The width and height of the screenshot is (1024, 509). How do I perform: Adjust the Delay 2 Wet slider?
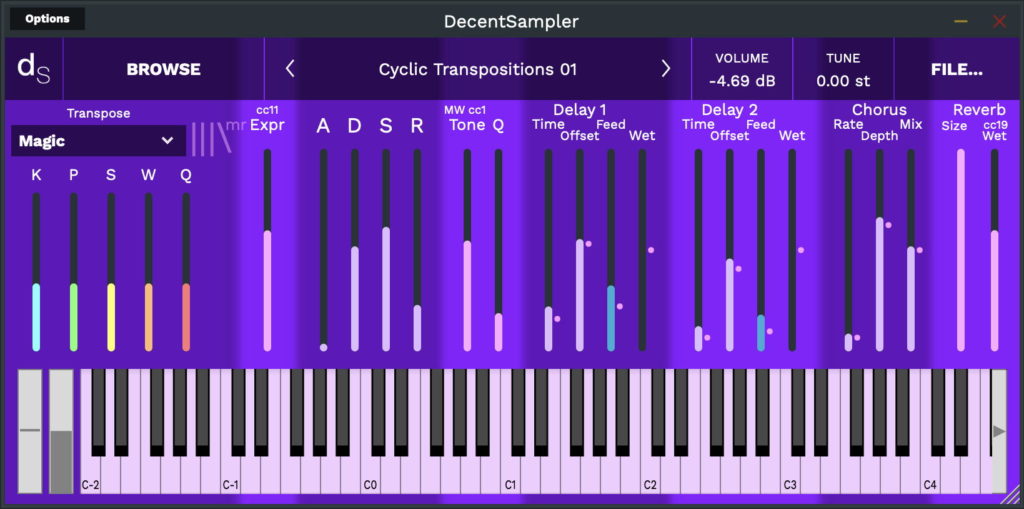[x=792, y=250]
